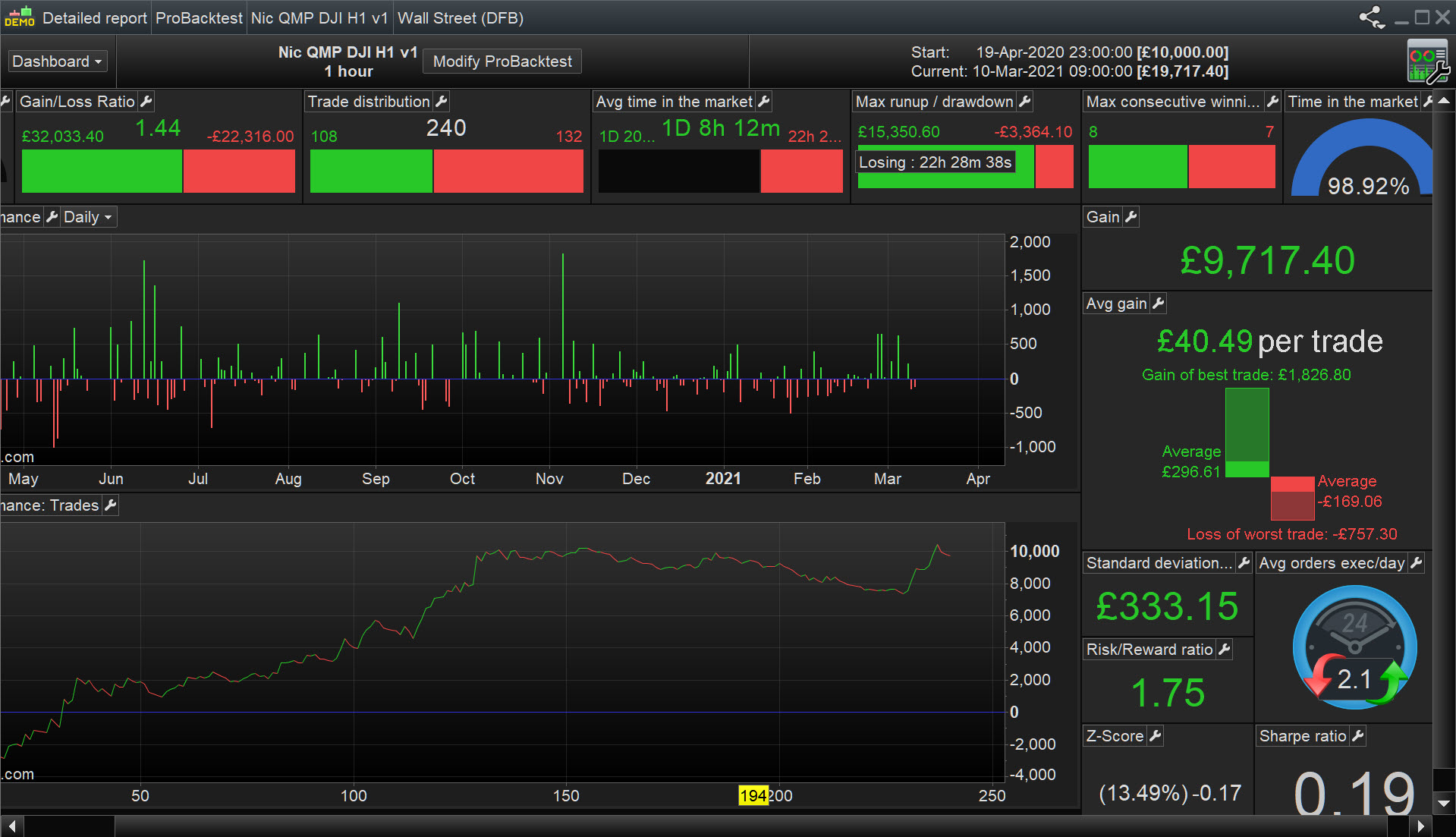Click the Z-Score wrench icon
The width and height of the screenshot is (1456, 837).
click(x=1155, y=735)
